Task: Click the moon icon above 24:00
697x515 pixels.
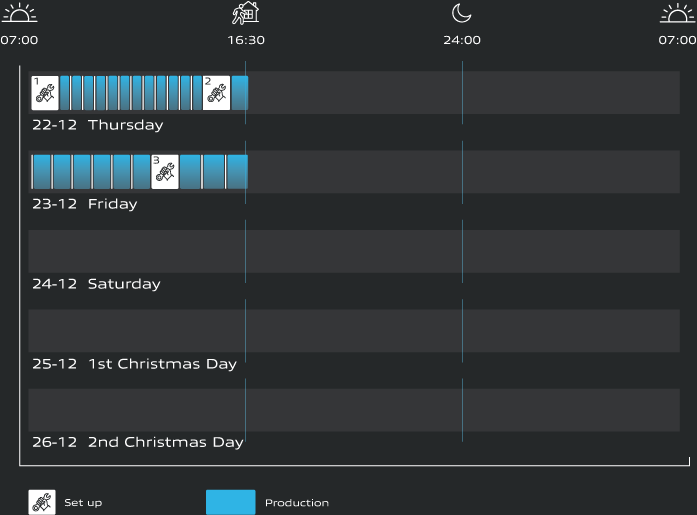Action: pyautogui.click(x=461, y=13)
